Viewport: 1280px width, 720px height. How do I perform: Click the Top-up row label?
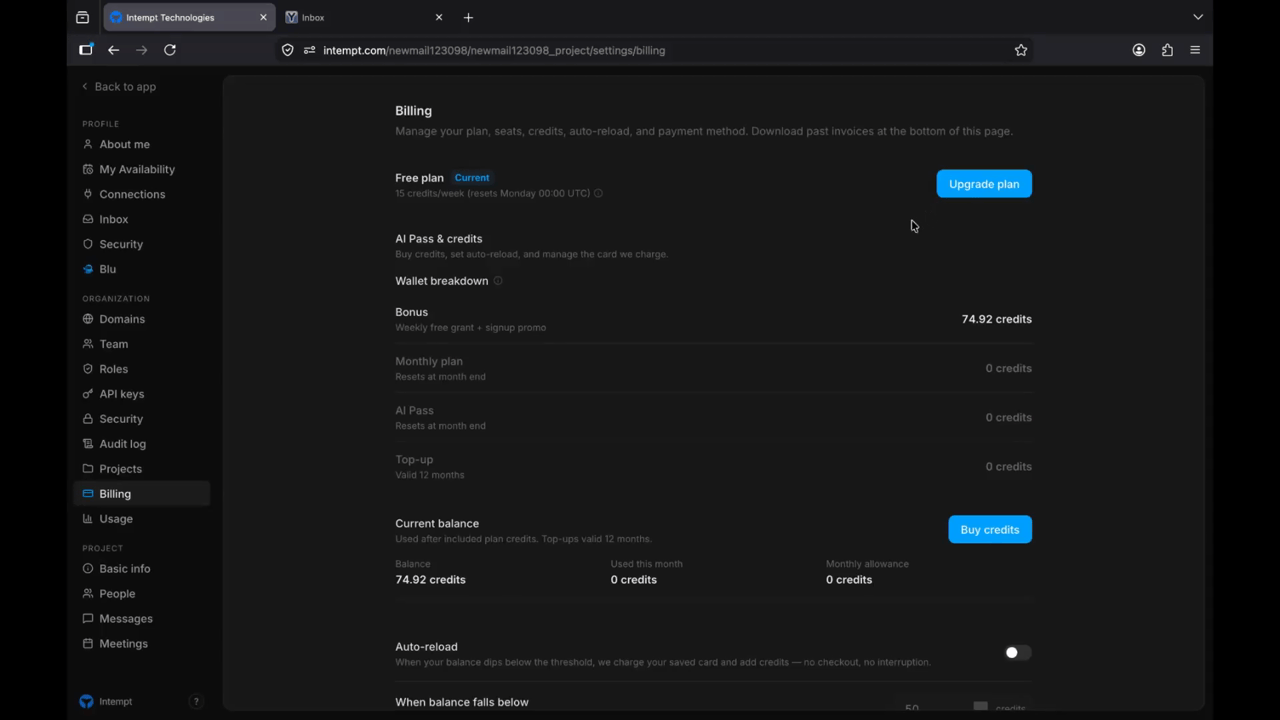414,459
